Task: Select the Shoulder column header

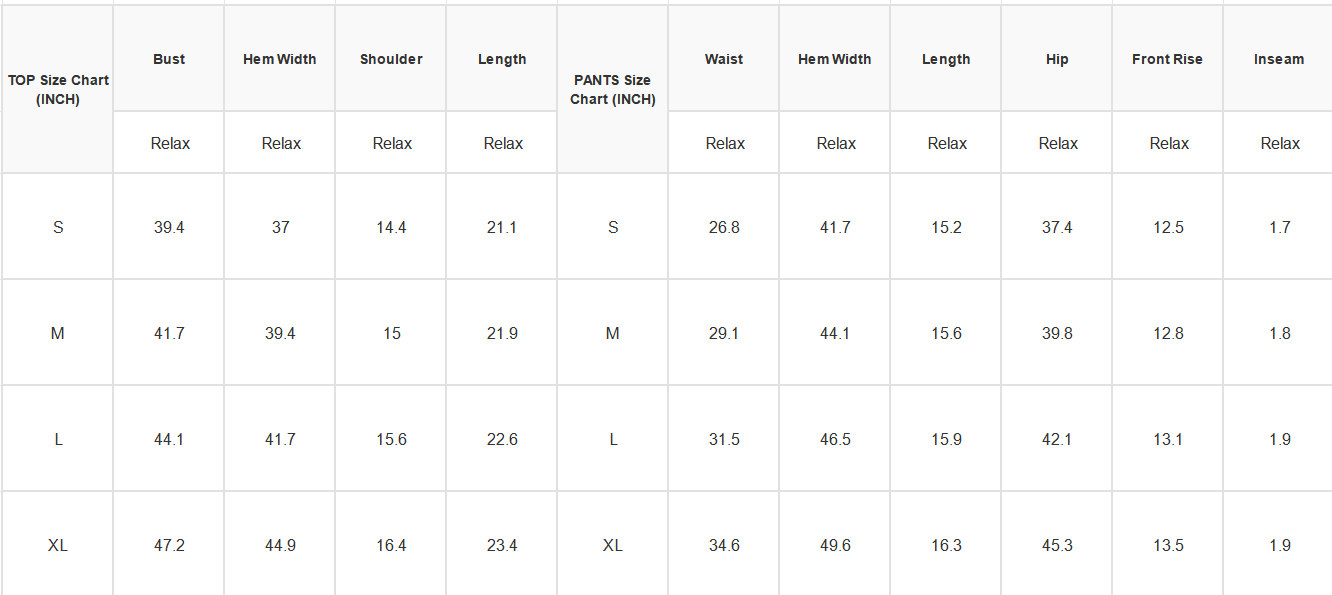Action: coord(391,59)
